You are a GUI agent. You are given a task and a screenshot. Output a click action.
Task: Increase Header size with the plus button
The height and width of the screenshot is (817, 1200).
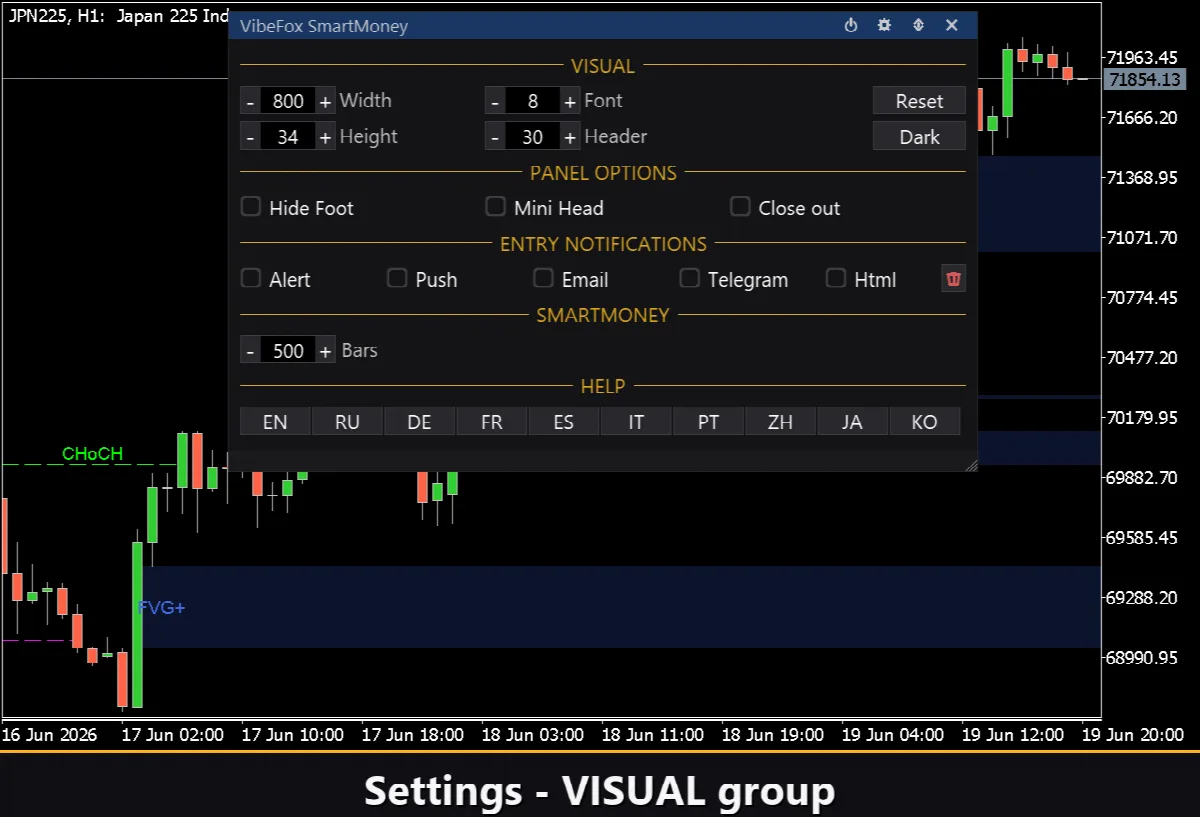tap(570, 137)
